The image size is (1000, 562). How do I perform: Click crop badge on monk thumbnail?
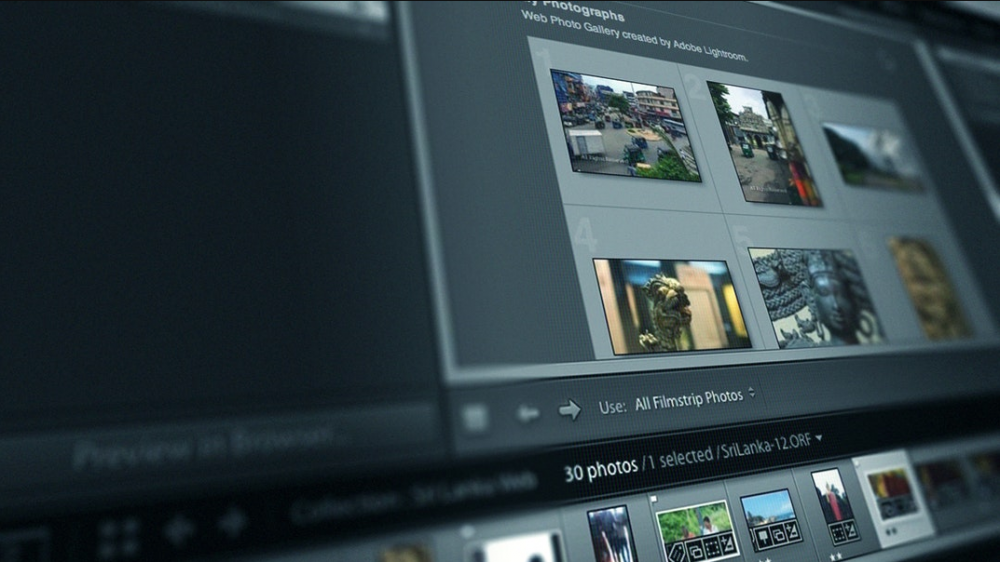tap(837, 532)
